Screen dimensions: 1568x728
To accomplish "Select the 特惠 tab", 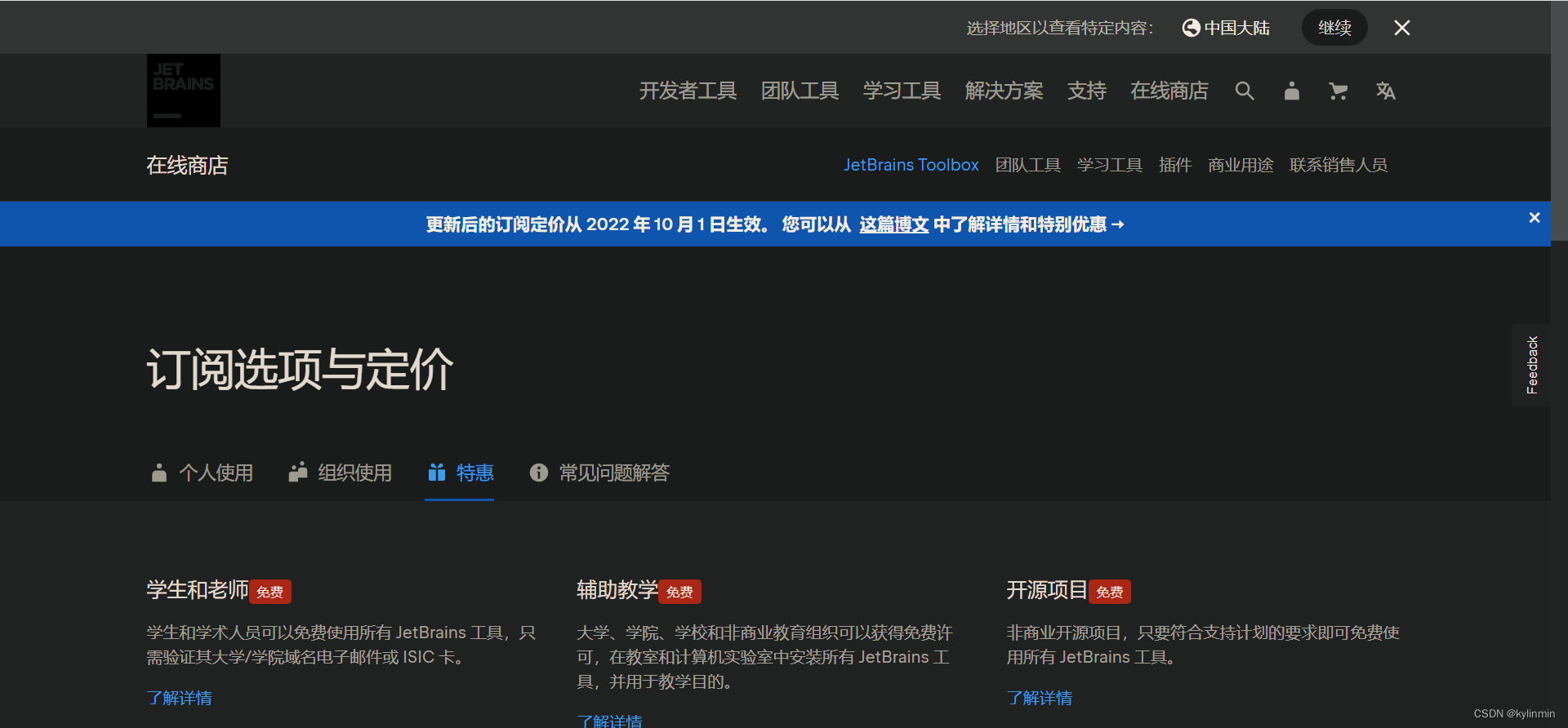I will coord(461,473).
